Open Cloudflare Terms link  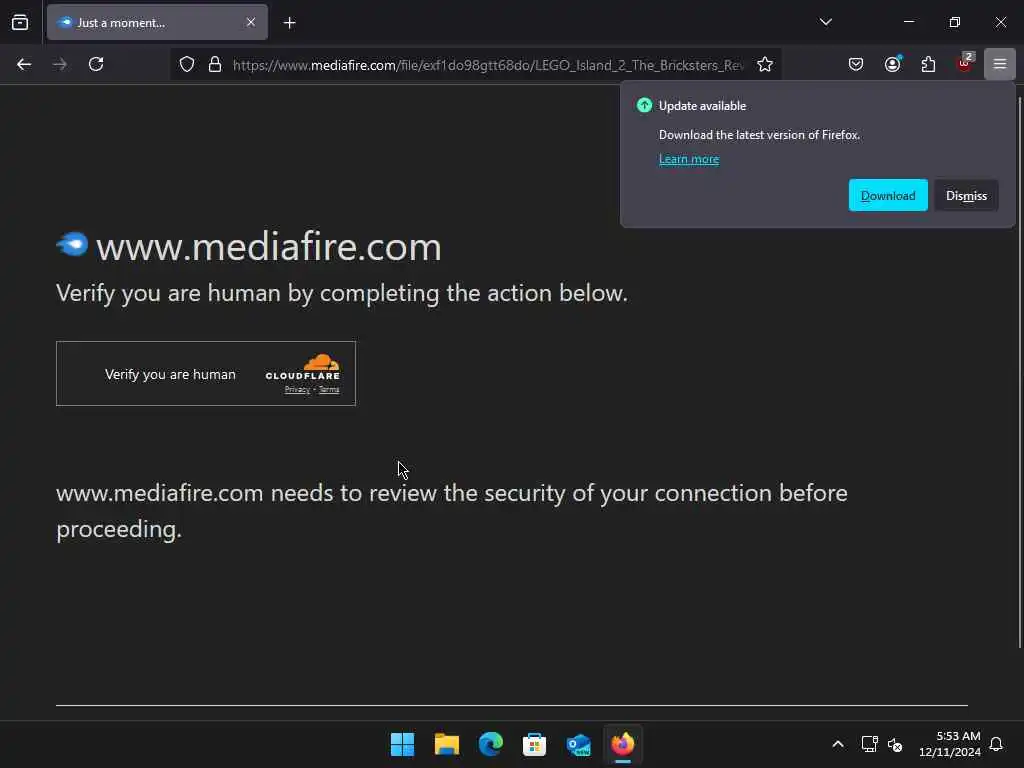tap(329, 389)
